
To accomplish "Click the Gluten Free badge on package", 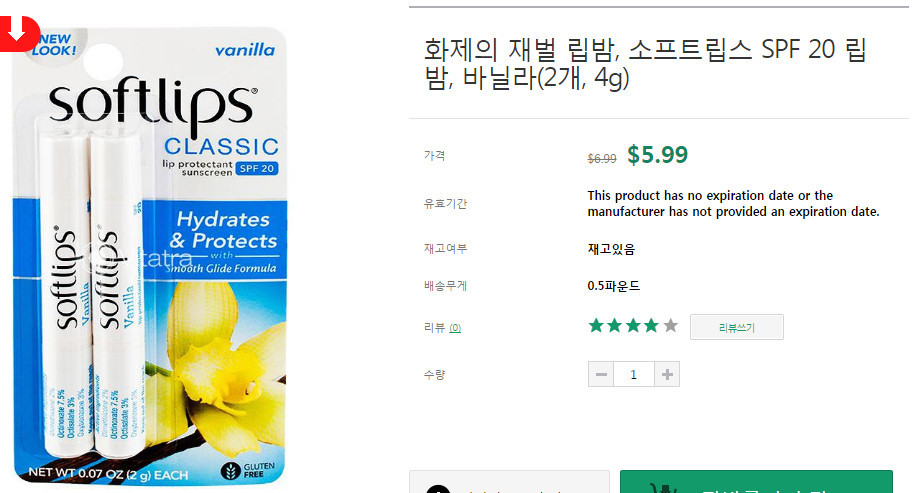I will tap(248, 470).
